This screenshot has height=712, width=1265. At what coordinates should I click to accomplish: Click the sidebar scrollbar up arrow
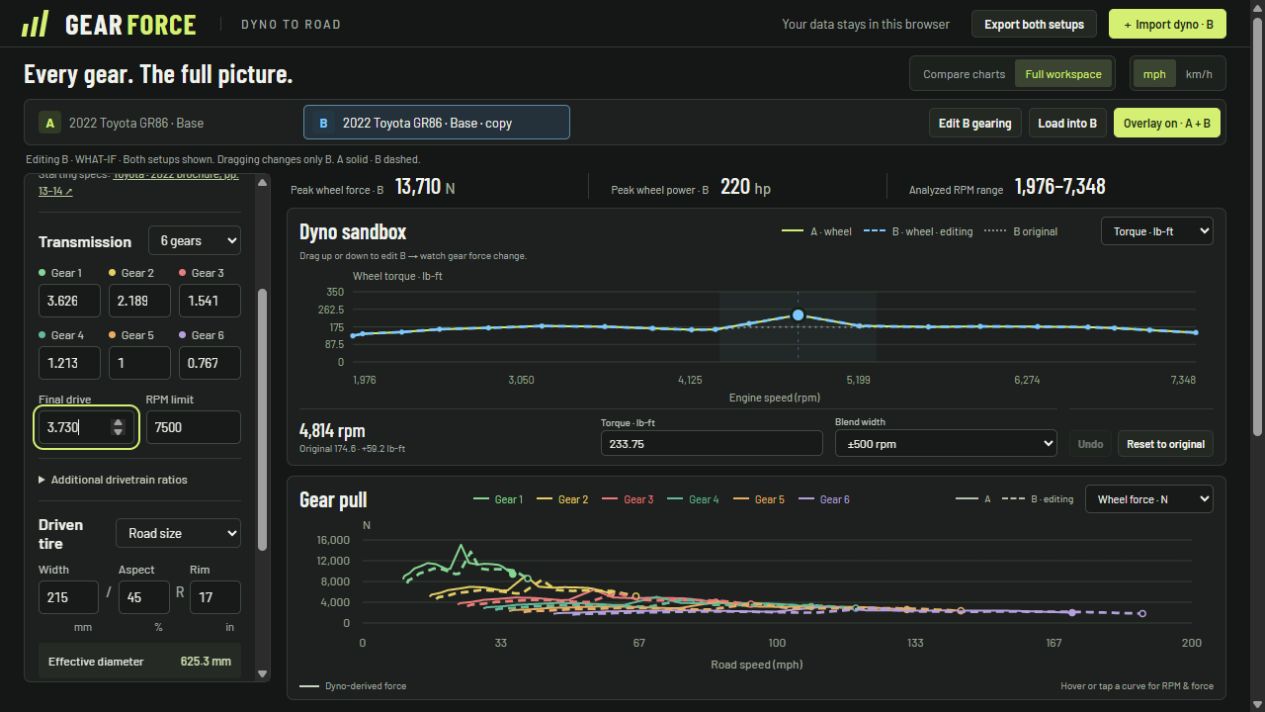263,182
